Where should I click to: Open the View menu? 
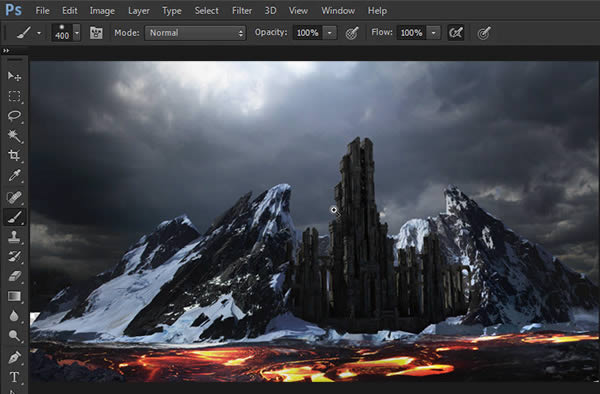pos(298,11)
